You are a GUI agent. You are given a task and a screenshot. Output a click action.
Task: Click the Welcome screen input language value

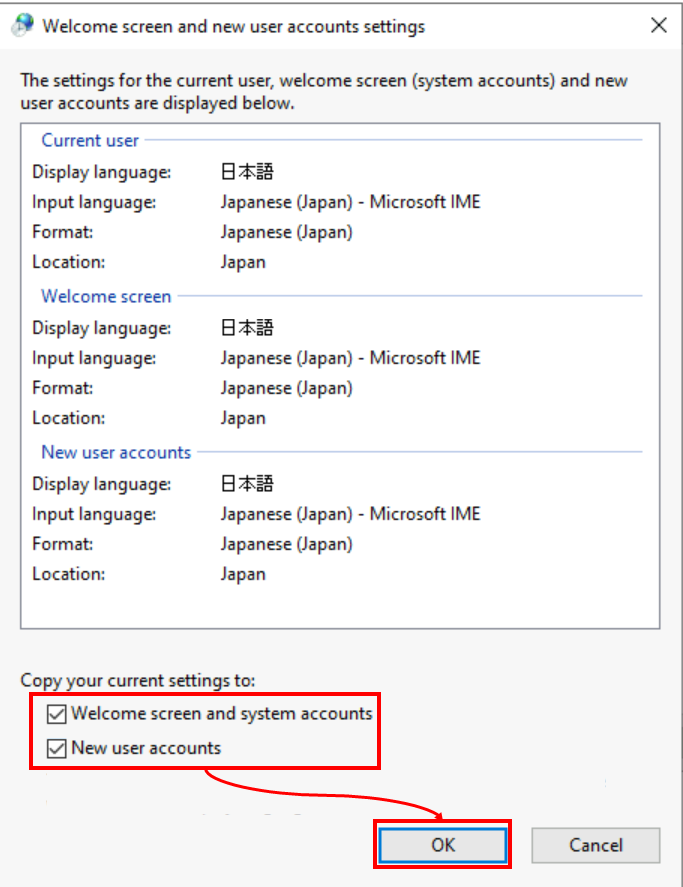(x=350, y=358)
